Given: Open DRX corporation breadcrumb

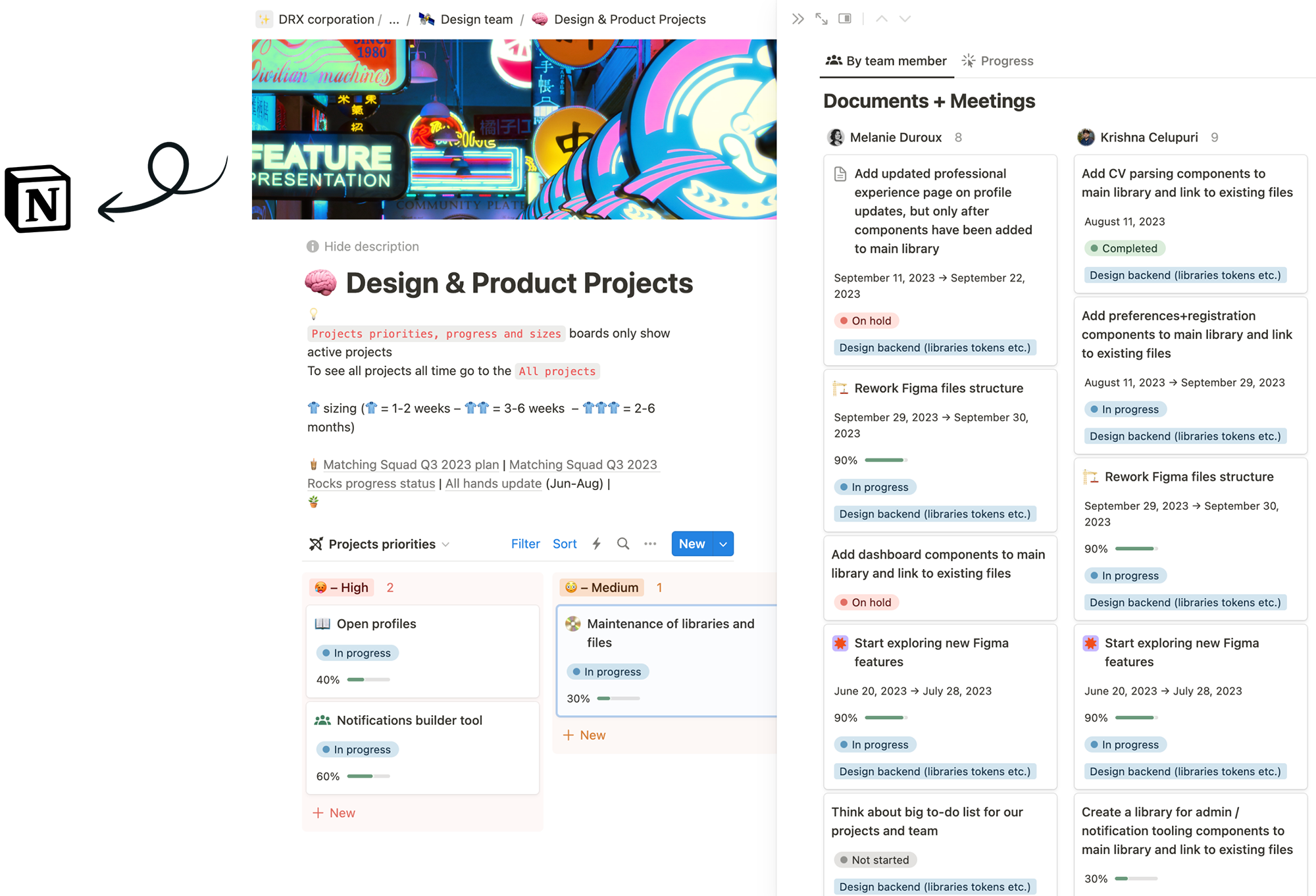Looking at the screenshot, I should pos(326,20).
